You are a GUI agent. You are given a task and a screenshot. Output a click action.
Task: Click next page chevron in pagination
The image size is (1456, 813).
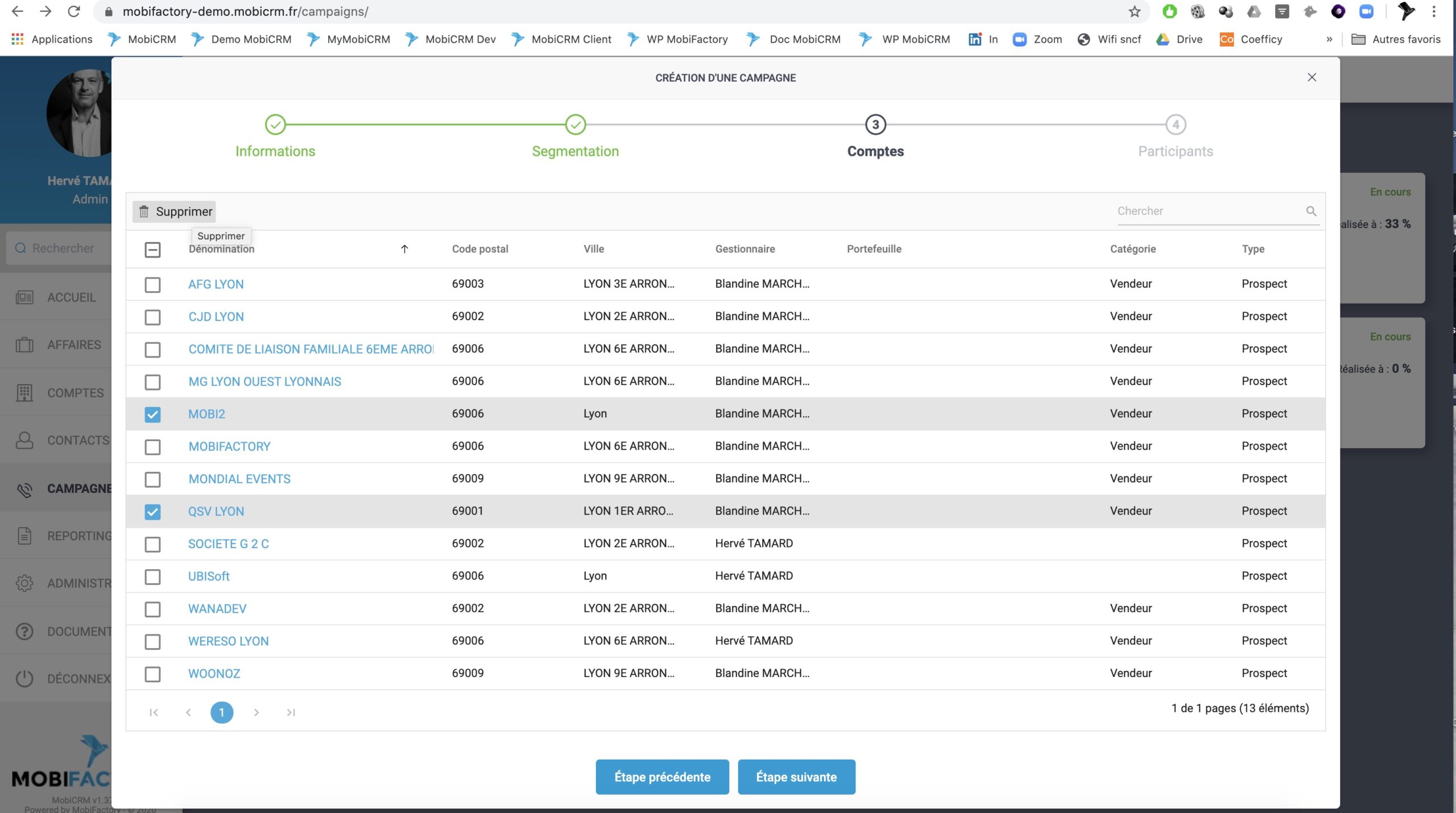coord(257,712)
